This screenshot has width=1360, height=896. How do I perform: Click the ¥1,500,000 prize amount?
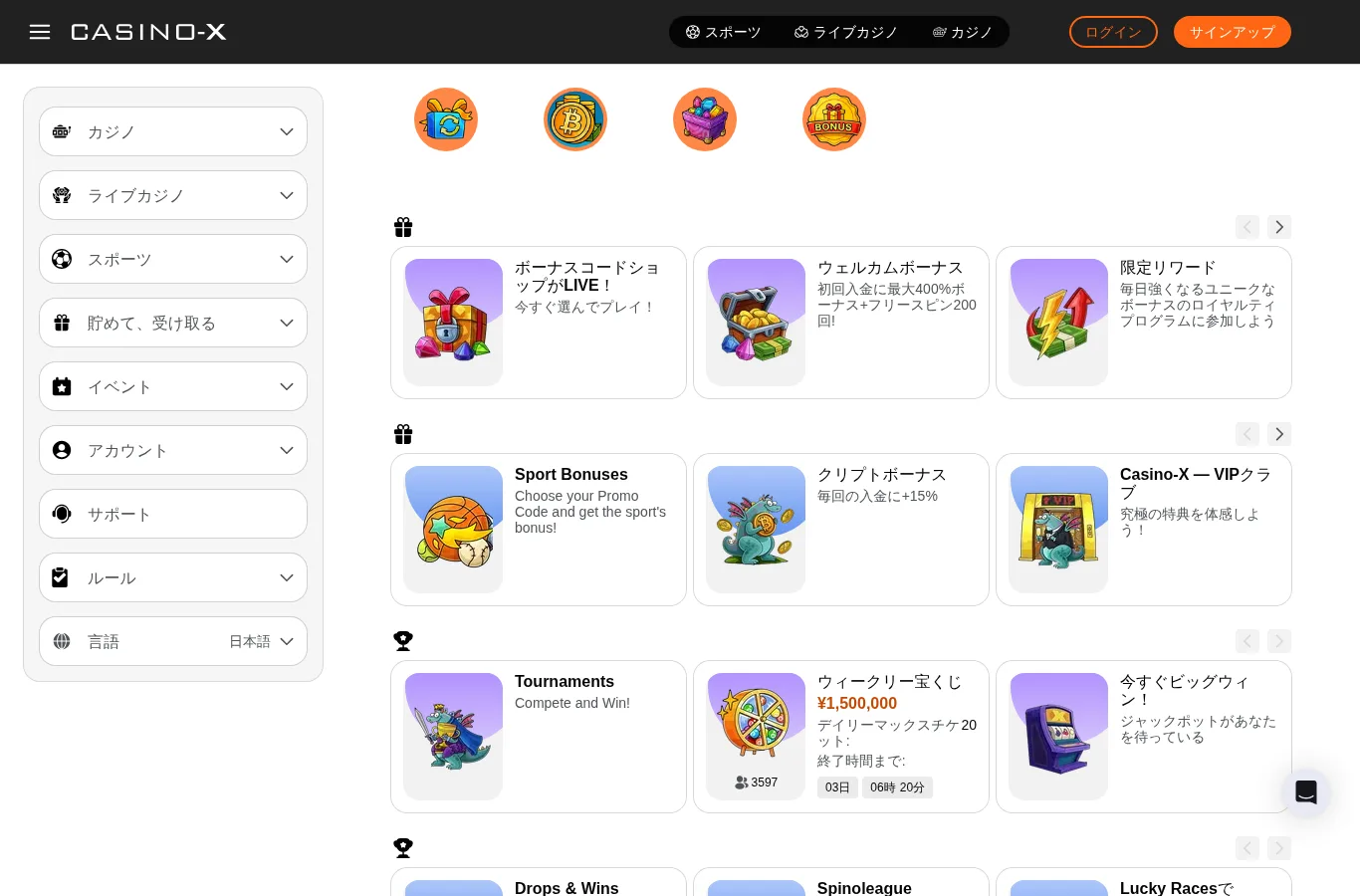[857, 703]
